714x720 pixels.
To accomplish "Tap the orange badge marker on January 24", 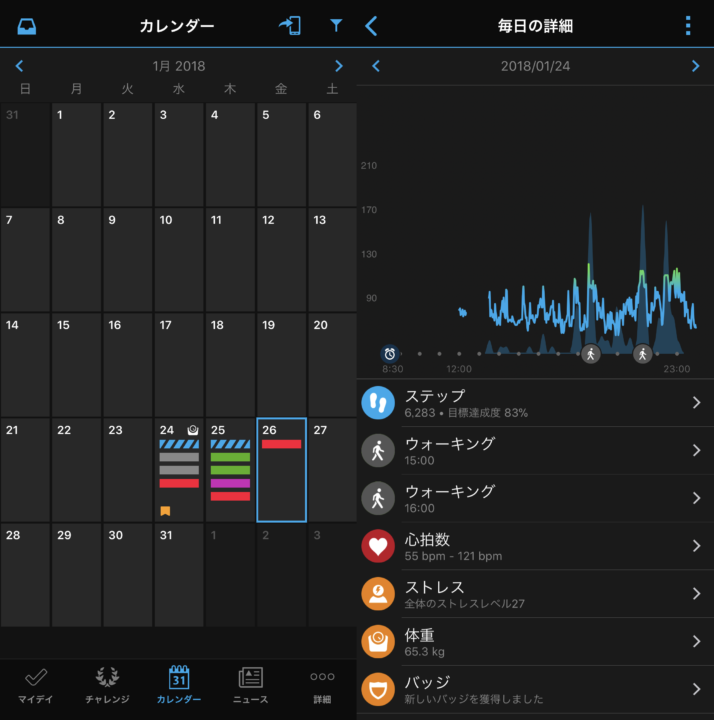I will click(x=165, y=511).
